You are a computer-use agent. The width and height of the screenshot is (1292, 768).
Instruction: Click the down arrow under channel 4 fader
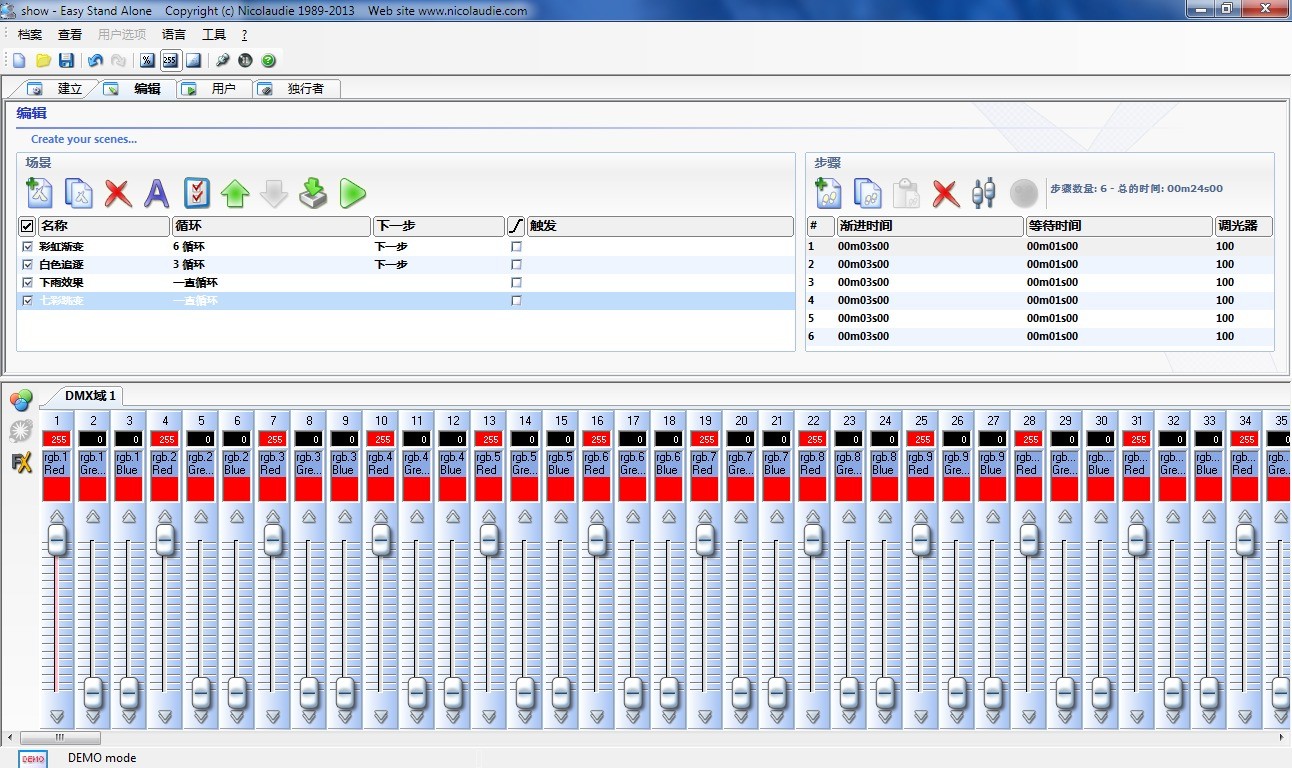165,716
